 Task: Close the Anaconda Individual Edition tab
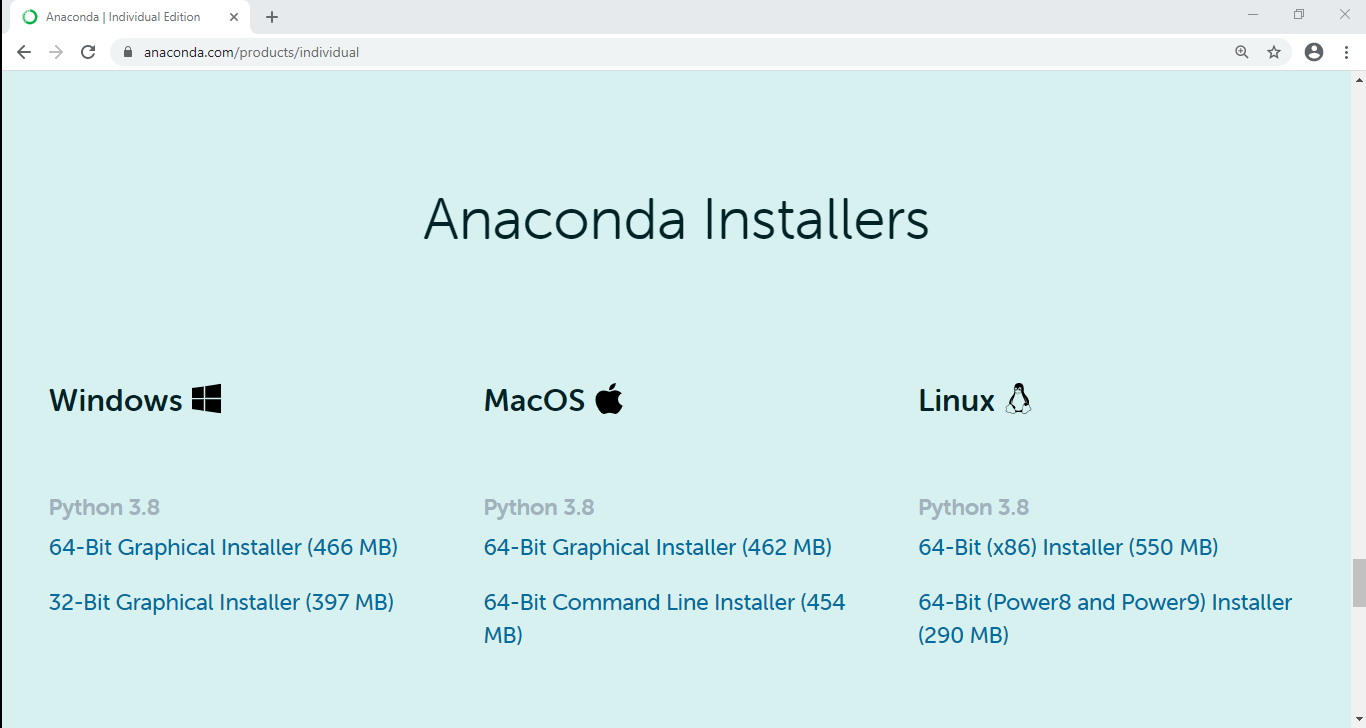coord(234,17)
